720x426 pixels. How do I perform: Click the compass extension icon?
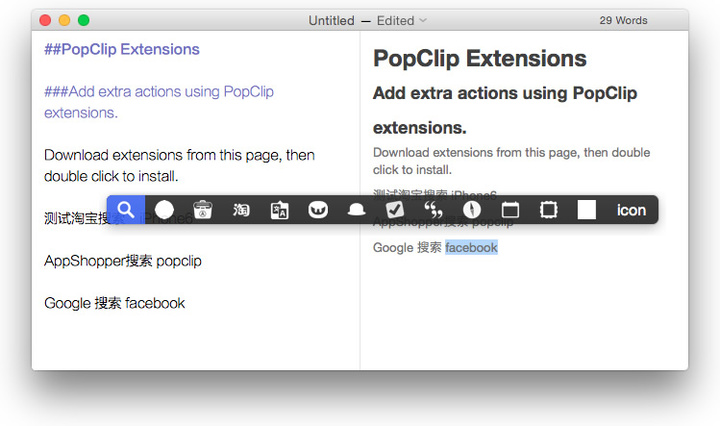click(472, 210)
